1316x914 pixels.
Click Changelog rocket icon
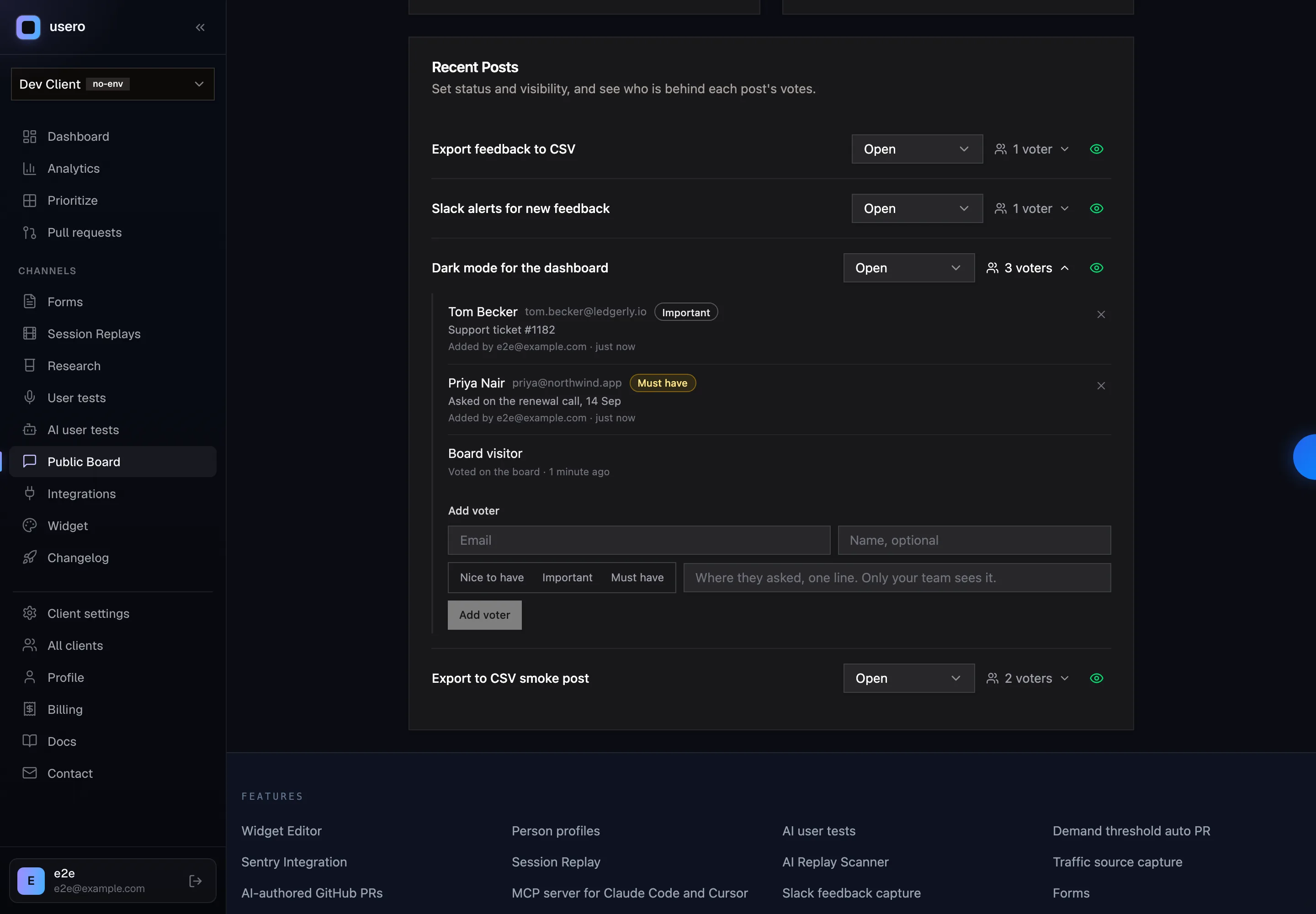[30, 558]
